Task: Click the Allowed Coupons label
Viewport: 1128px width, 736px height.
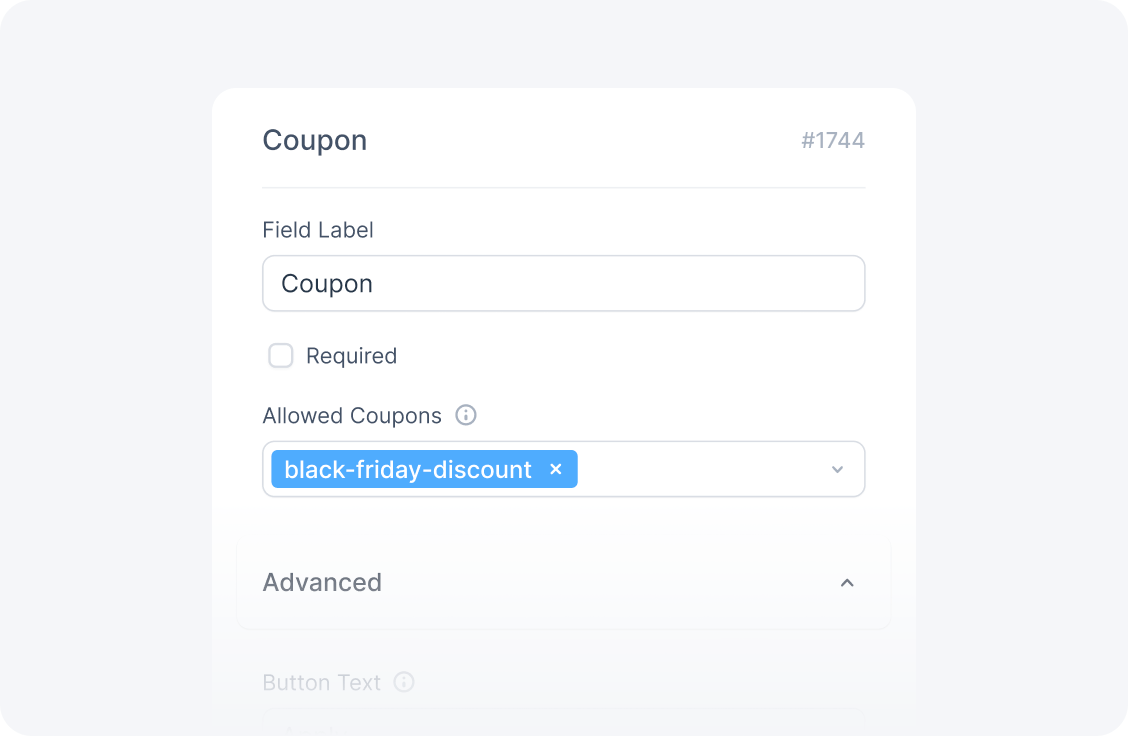Action: click(x=352, y=415)
